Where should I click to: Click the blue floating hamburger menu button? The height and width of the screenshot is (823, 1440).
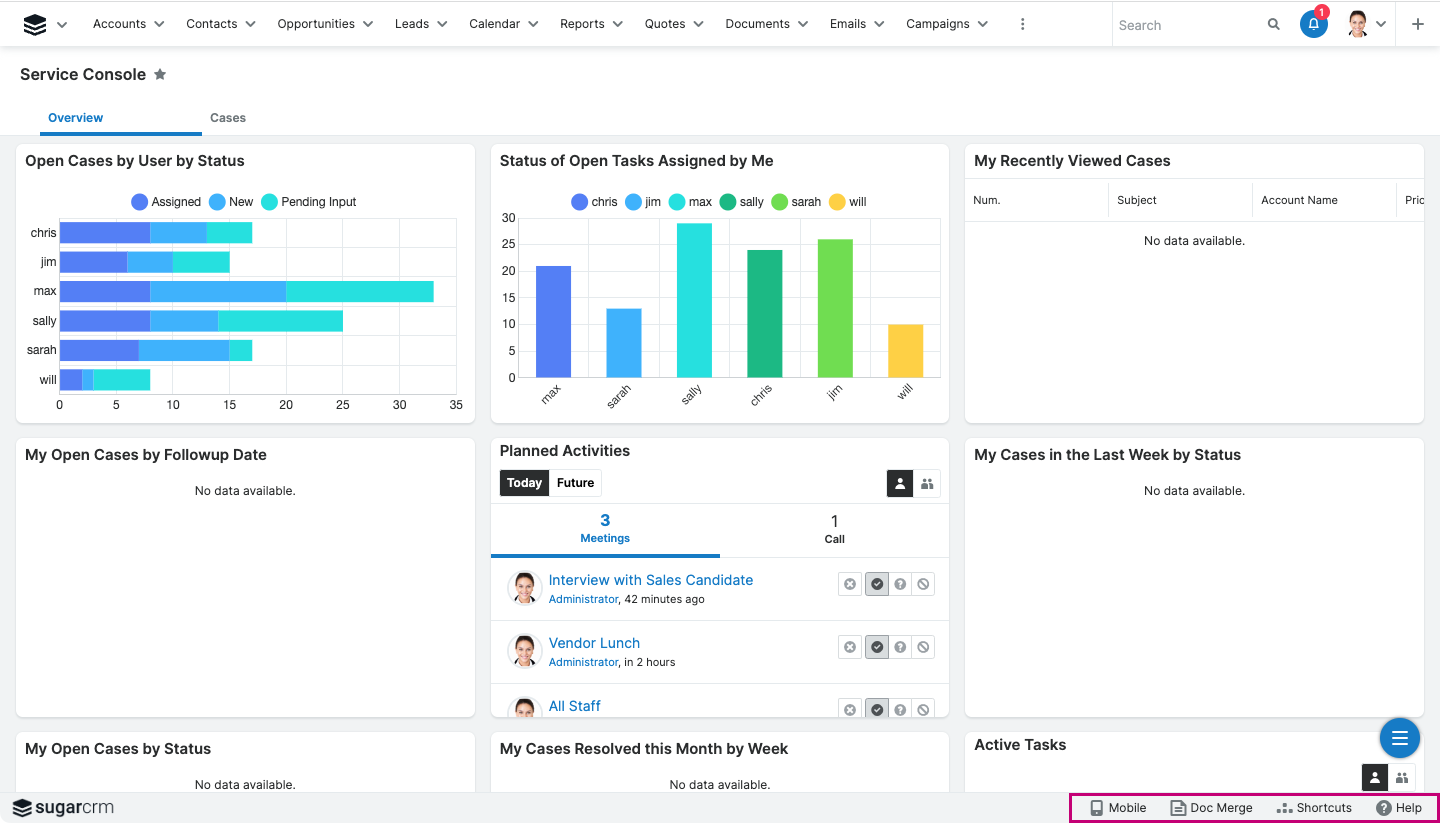coord(1399,738)
